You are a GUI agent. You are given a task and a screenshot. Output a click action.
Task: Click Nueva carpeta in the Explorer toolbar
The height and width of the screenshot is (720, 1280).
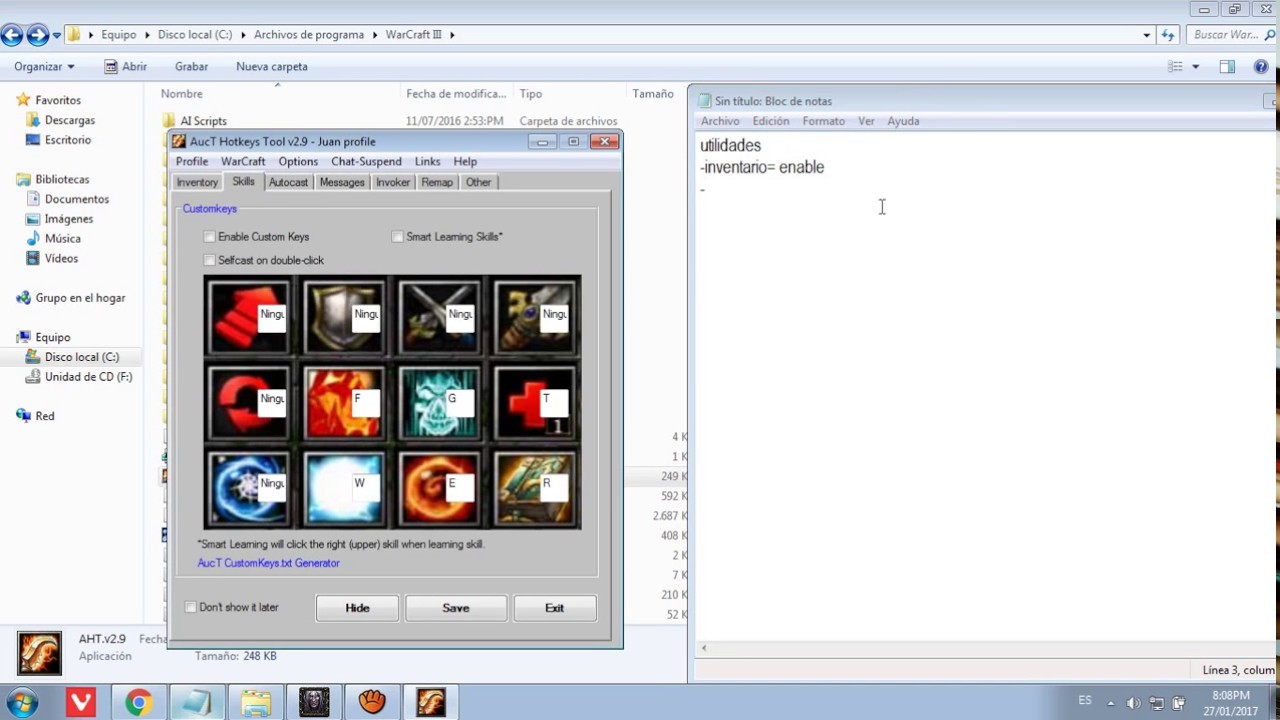272,67
